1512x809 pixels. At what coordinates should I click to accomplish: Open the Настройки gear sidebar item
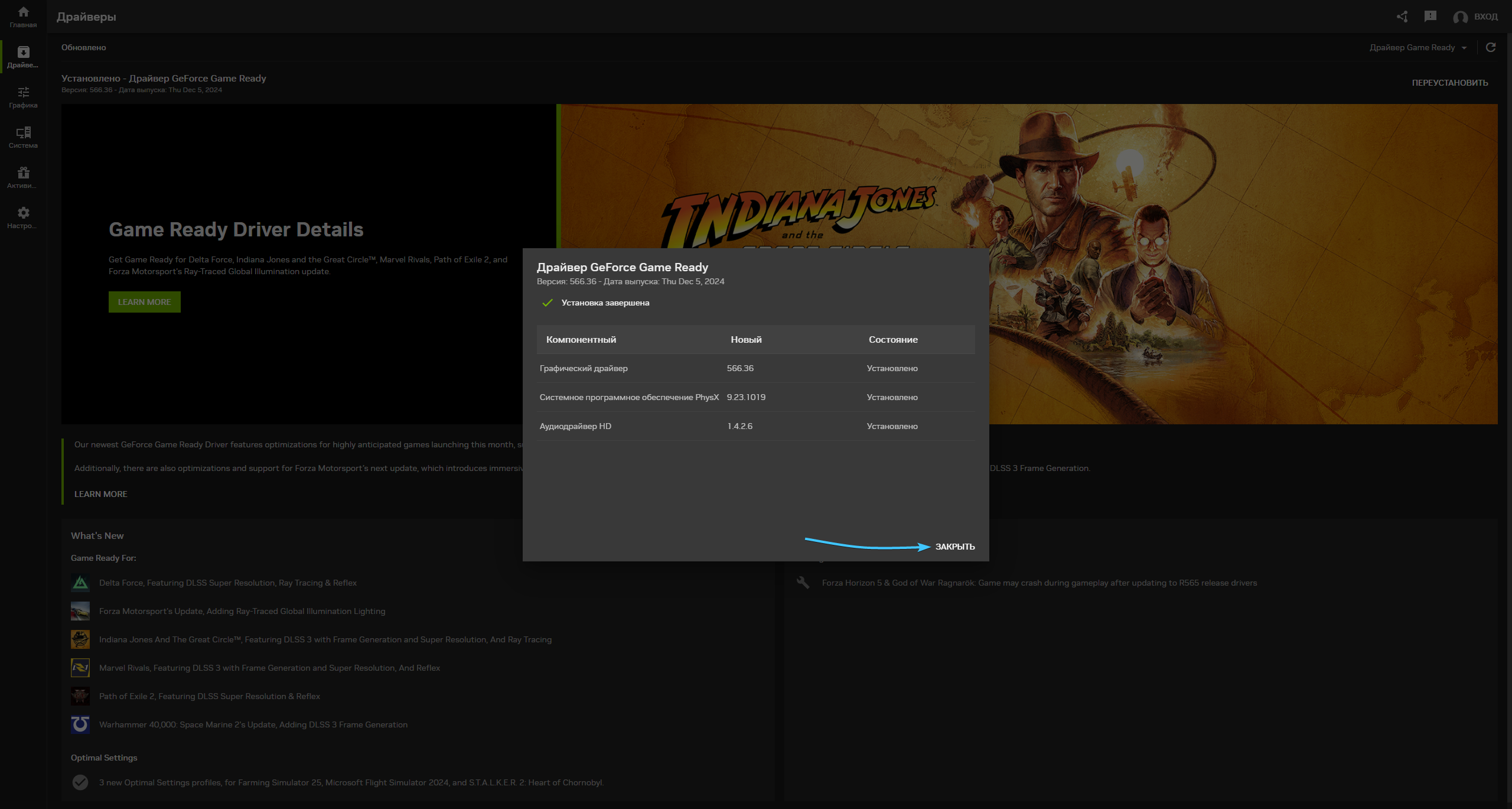23,217
